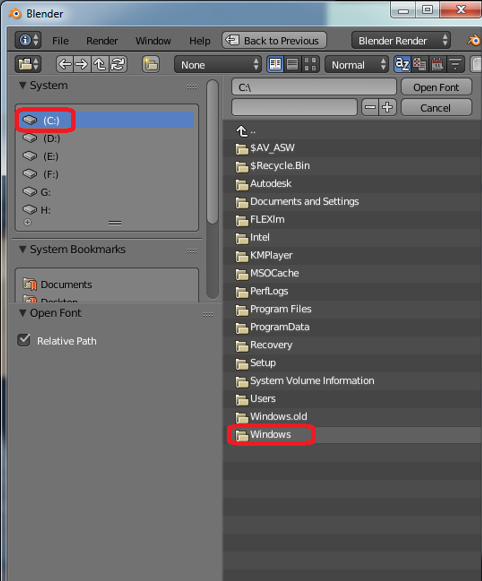Decrement the file name number
Image resolution: width=482 pixels, height=581 pixels.
click(x=370, y=107)
